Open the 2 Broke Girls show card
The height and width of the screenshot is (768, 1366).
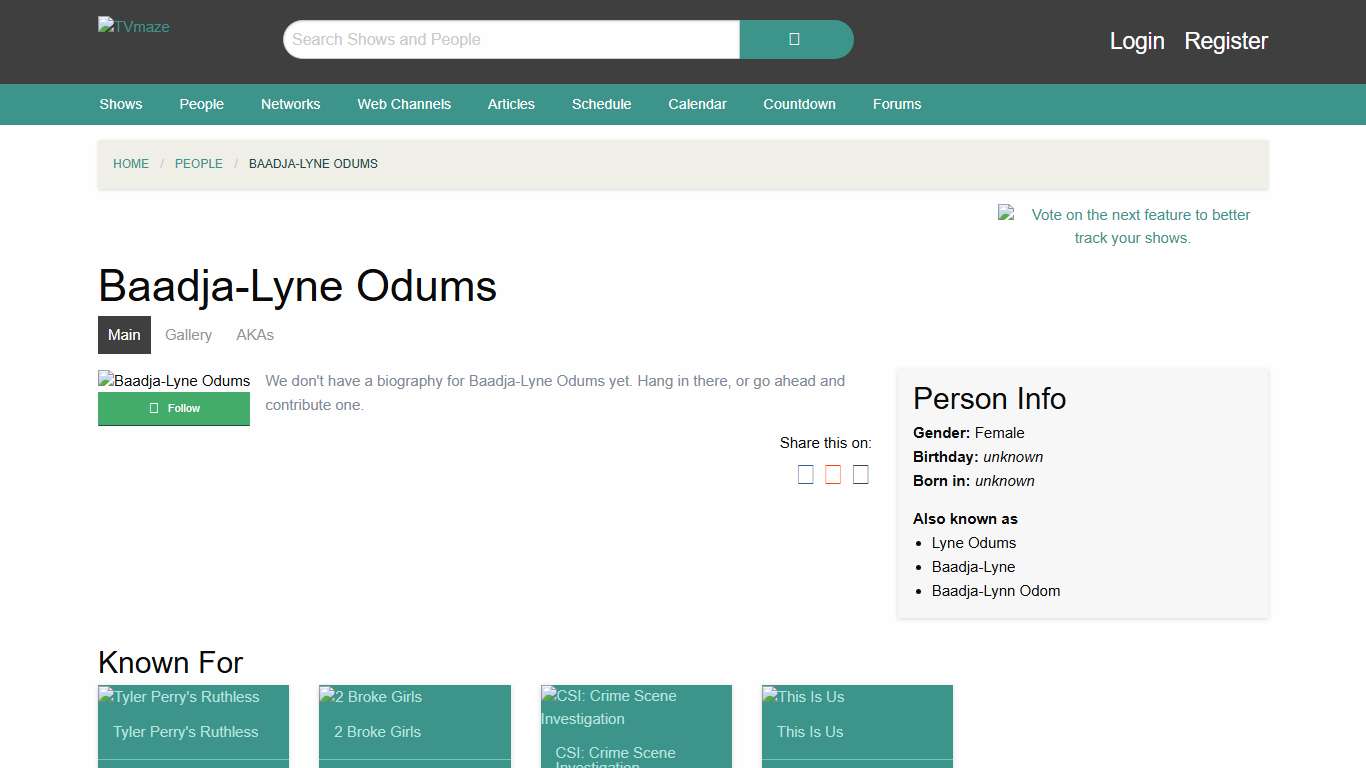coord(378,731)
